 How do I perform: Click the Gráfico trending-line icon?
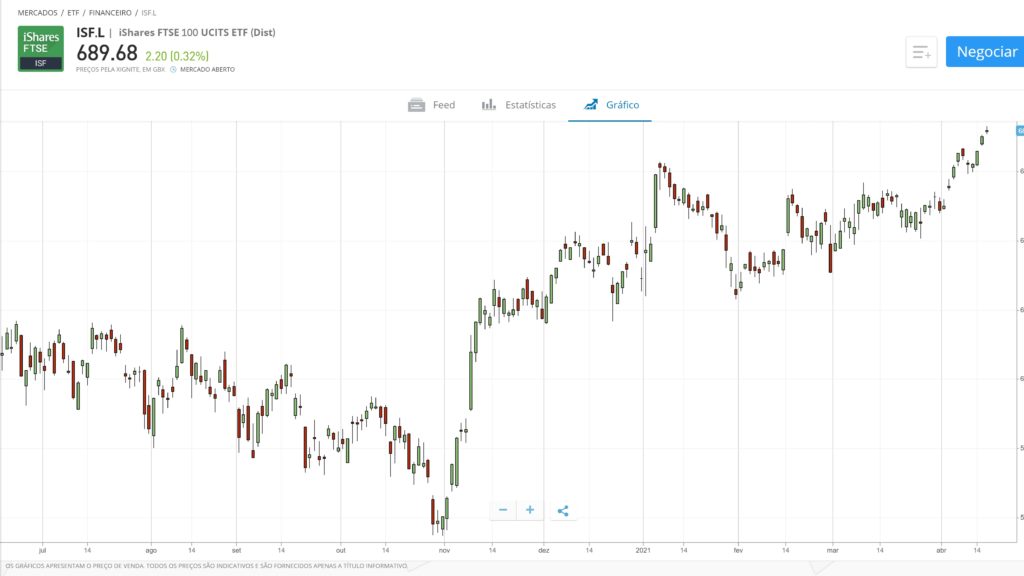pyautogui.click(x=592, y=104)
